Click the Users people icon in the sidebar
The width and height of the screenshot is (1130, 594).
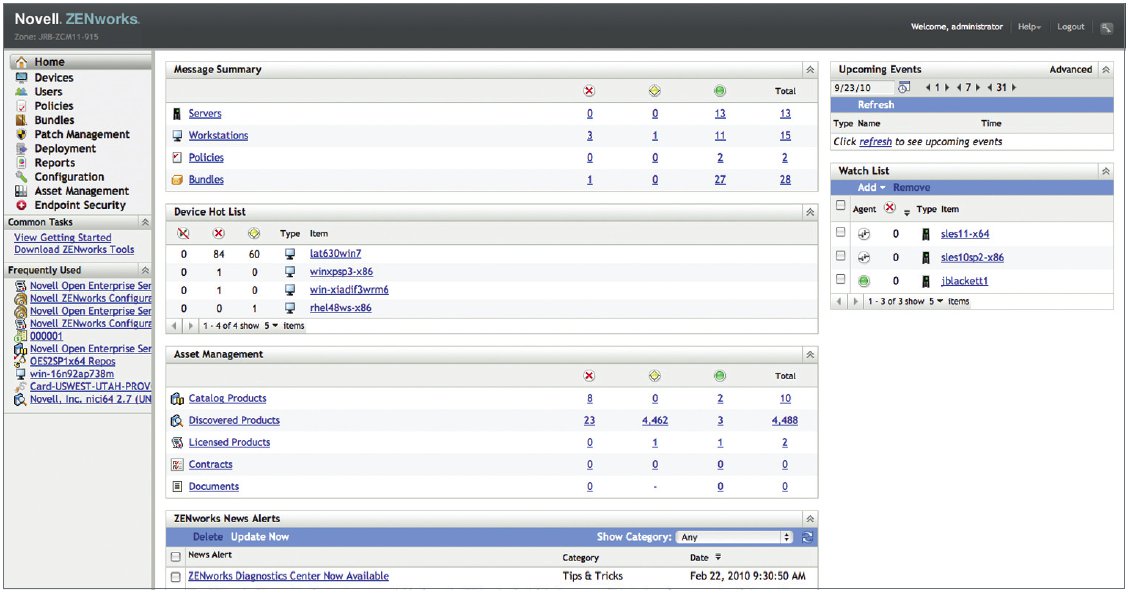(x=22, y=92)
